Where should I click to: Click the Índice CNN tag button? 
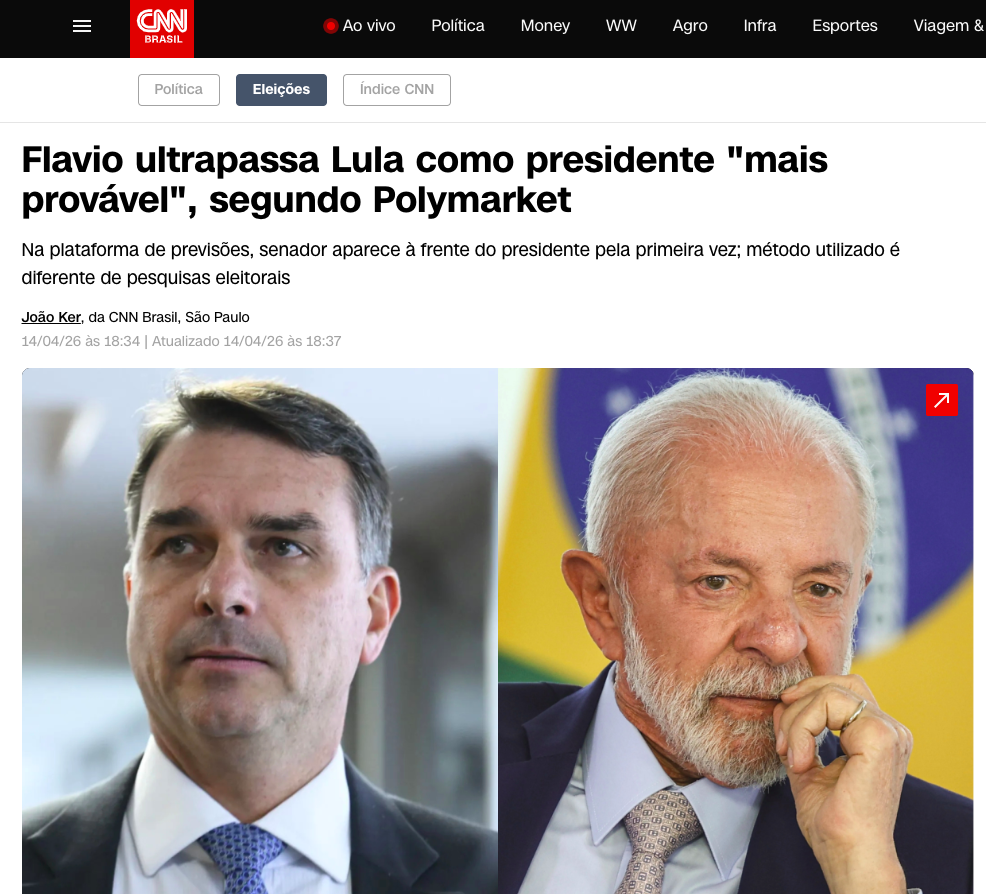pos(397,90)
